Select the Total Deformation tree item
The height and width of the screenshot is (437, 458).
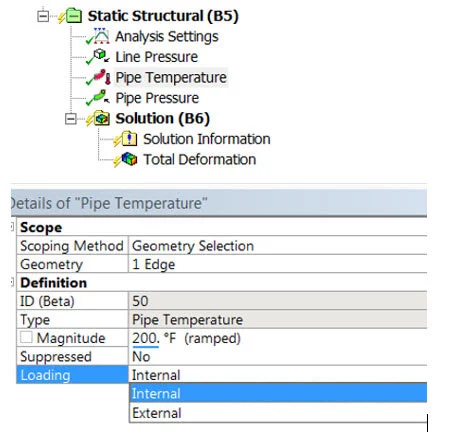point(200,159)
